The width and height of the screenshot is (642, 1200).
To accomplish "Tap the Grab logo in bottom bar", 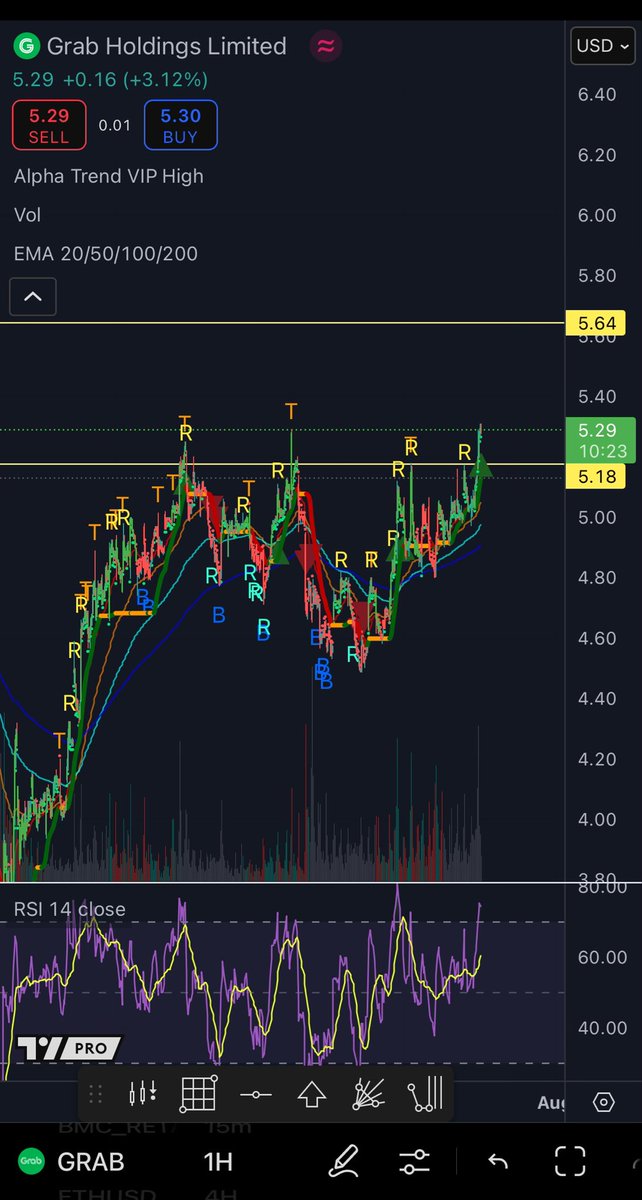I will [32, 1162].
